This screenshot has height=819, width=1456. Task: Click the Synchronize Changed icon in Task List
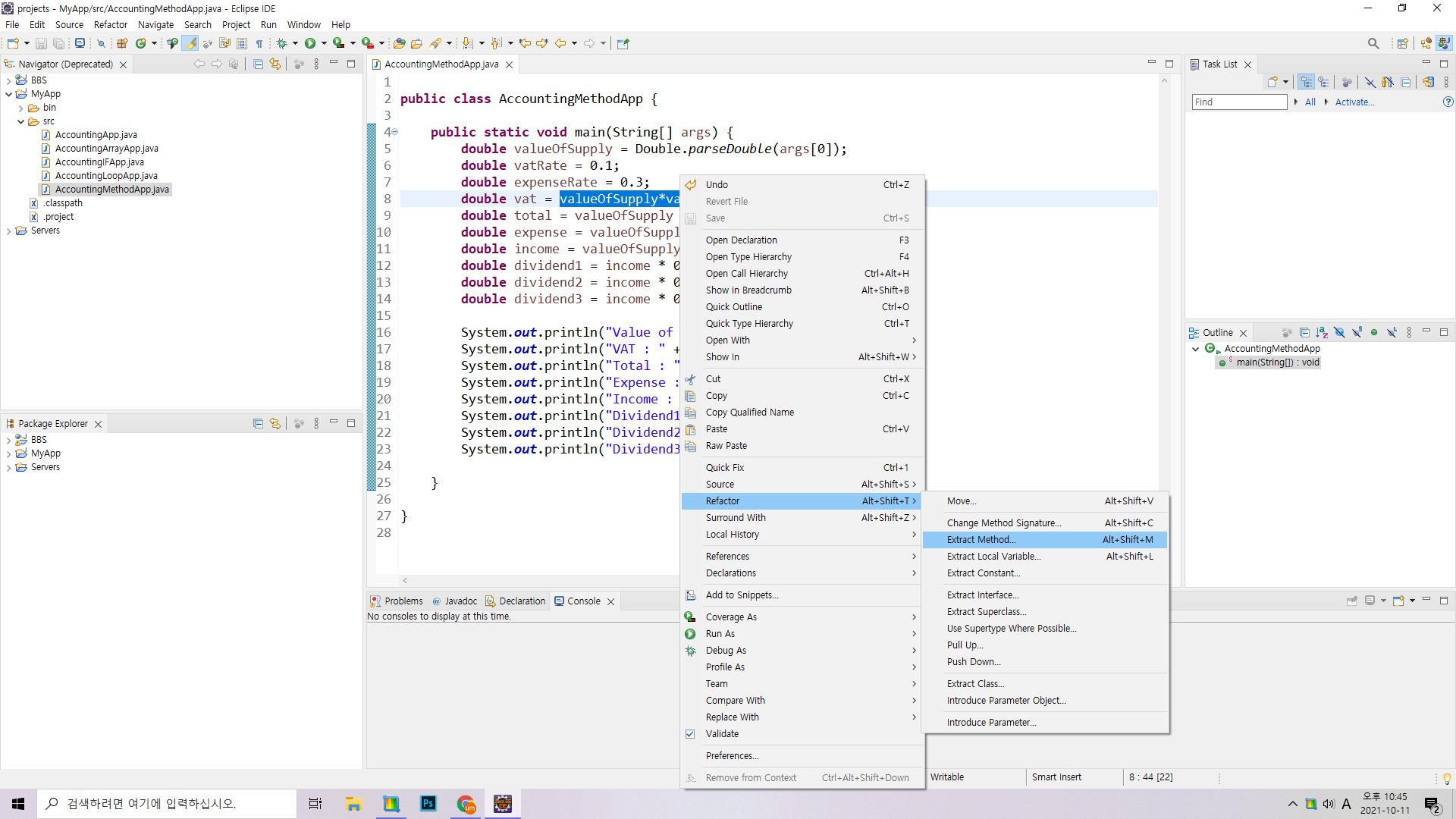click(1428, 83)
